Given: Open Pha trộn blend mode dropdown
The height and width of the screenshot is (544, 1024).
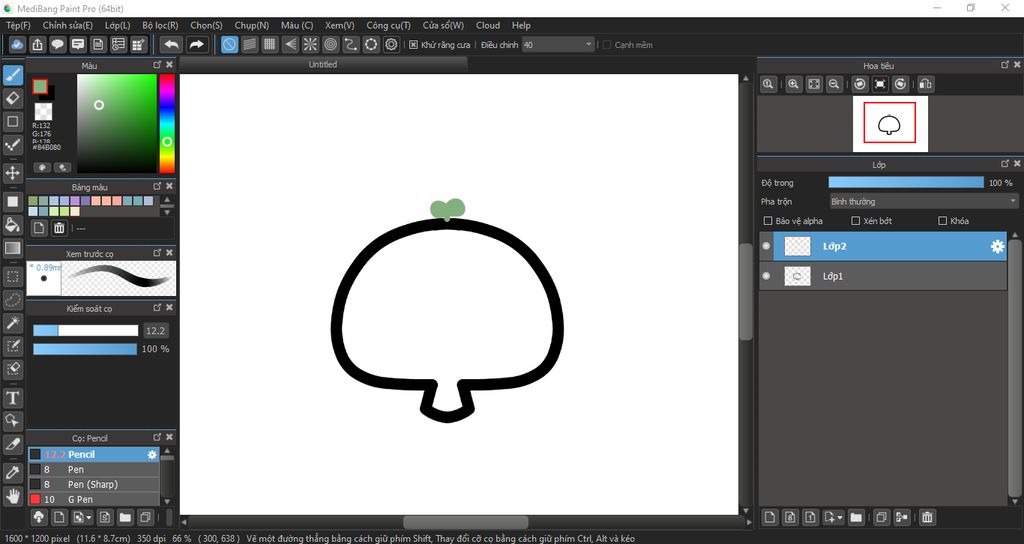Looking at the screenshot, I should coord(923,201).
